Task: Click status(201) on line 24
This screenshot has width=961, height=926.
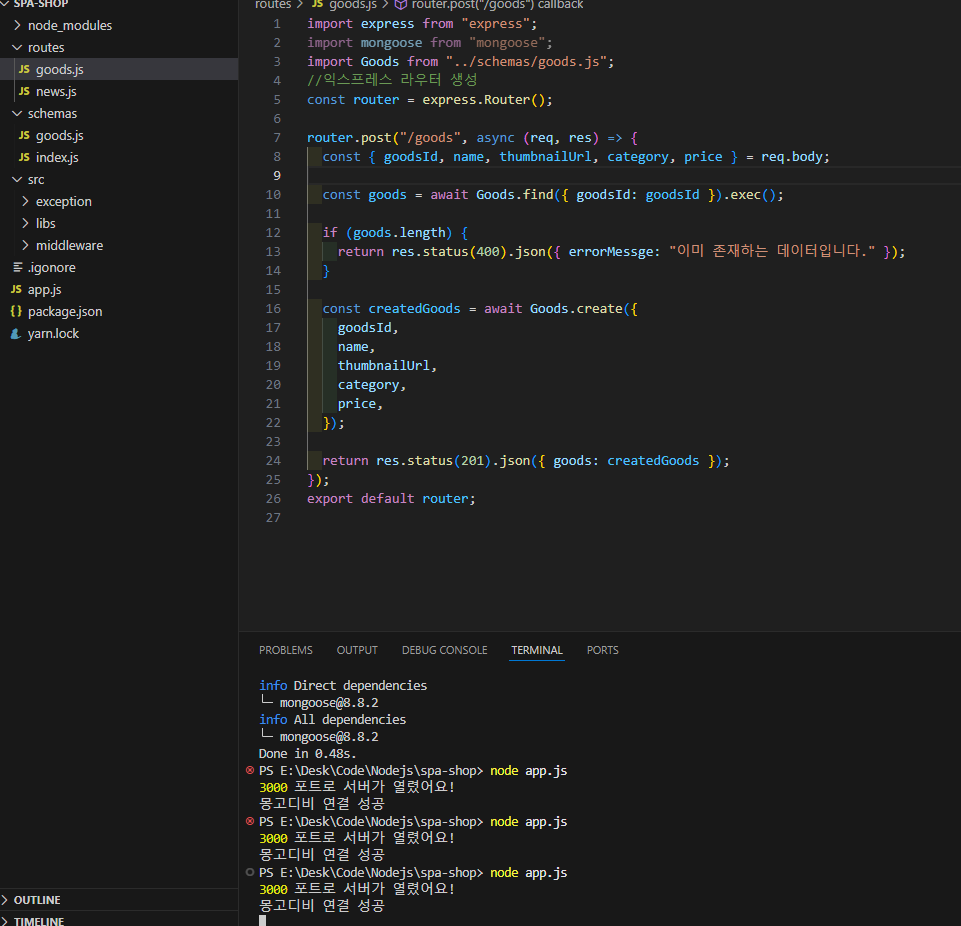Action: (449, 460)
